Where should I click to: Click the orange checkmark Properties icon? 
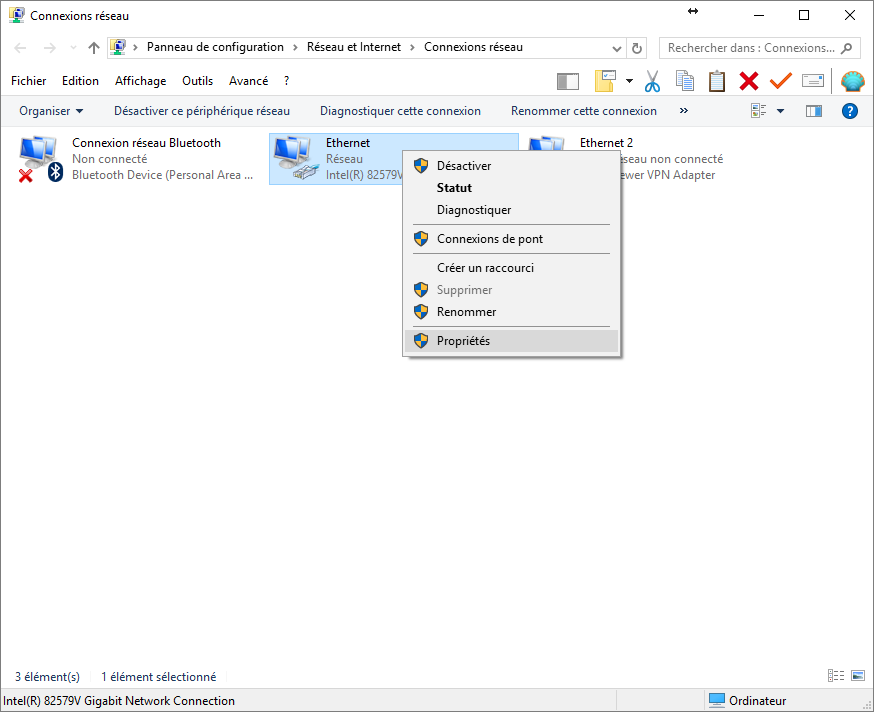click(x=780, y=81)
